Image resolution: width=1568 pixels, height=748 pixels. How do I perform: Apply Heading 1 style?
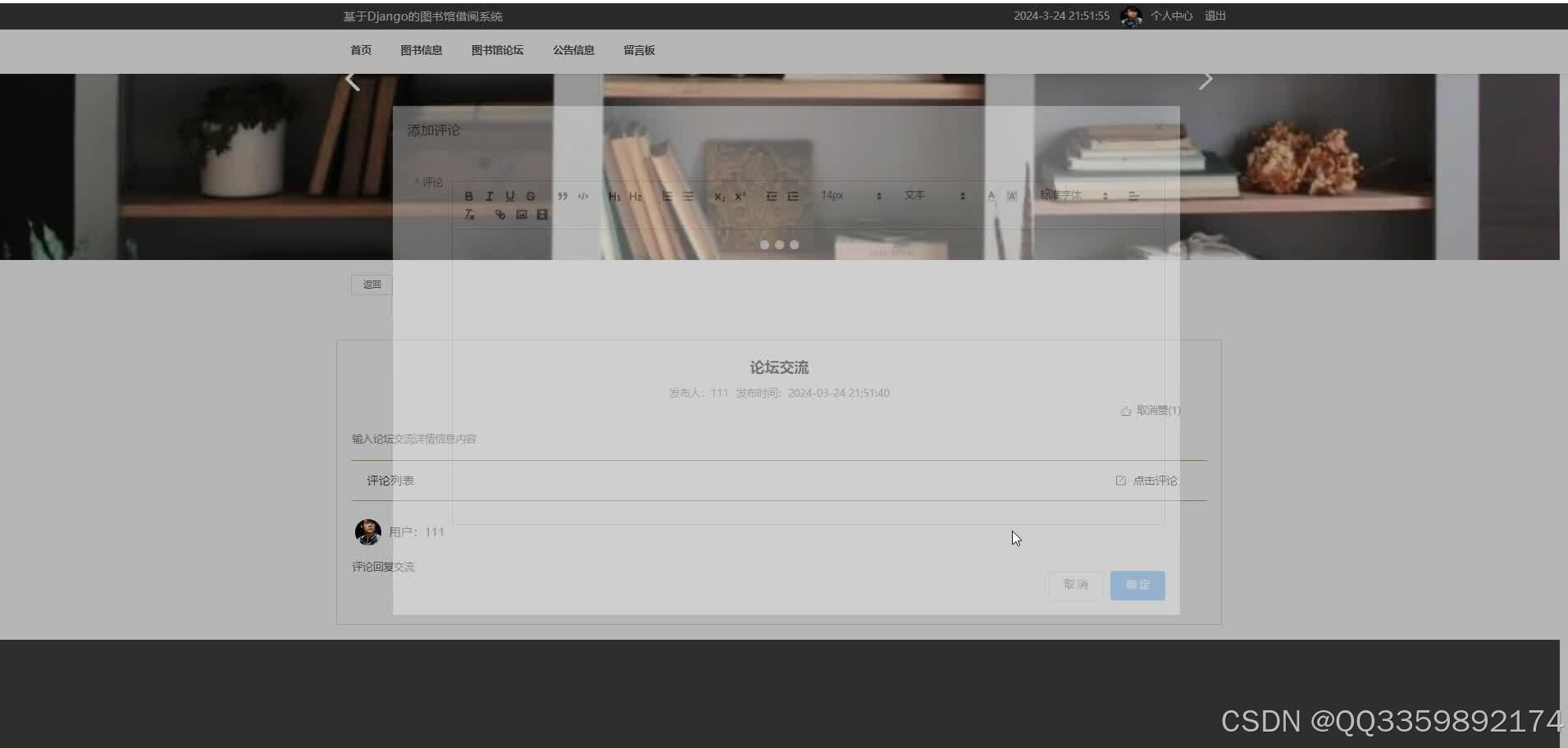(x=614, y=196)
